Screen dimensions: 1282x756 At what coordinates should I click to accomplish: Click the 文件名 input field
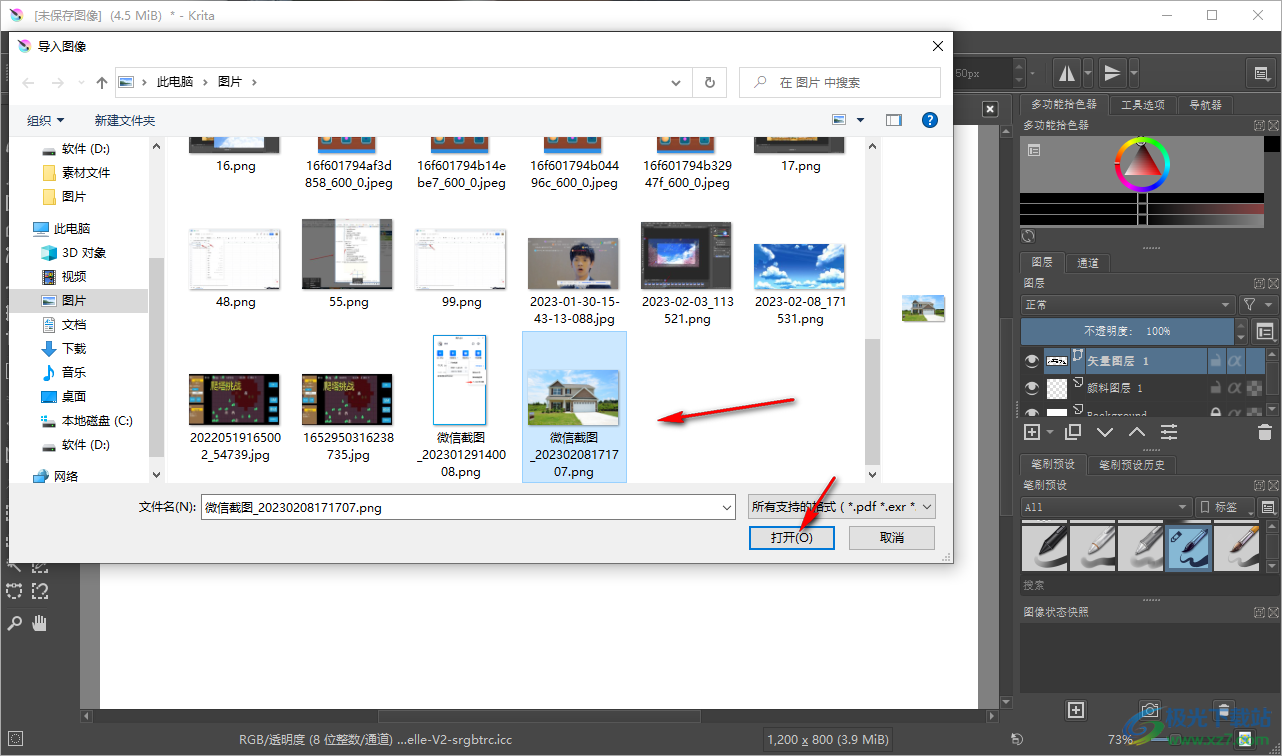[x=460, y=507]
